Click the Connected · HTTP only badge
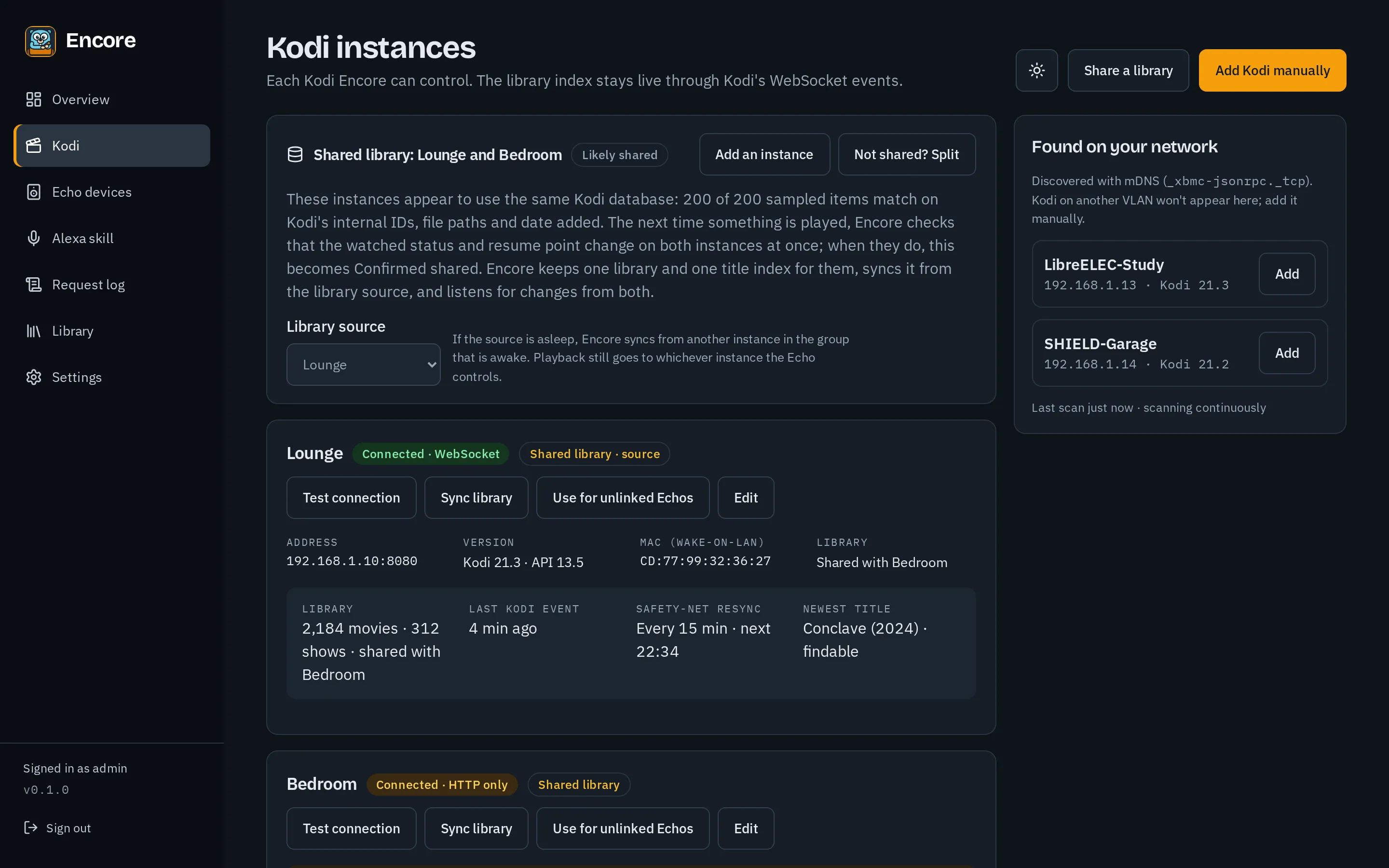 [442, 785]
